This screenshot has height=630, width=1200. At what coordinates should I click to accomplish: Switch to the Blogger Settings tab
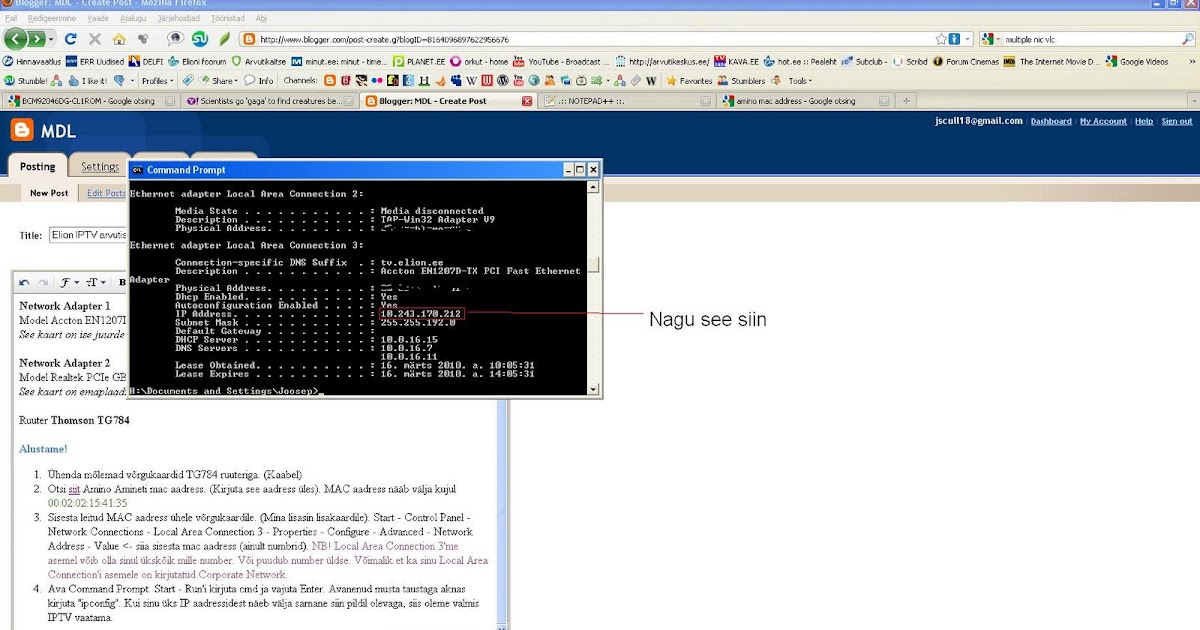[100, 167]
